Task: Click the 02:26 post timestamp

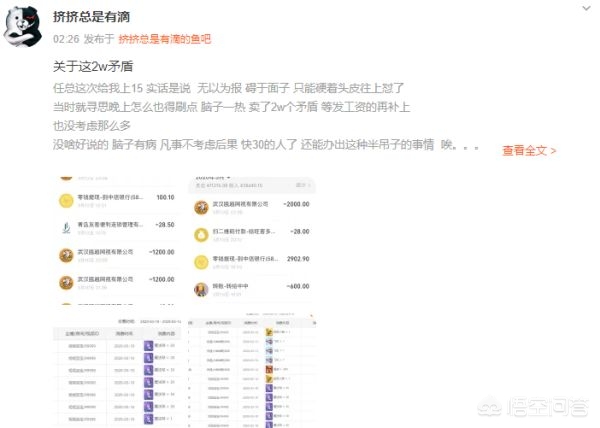Action: (66, 39)
